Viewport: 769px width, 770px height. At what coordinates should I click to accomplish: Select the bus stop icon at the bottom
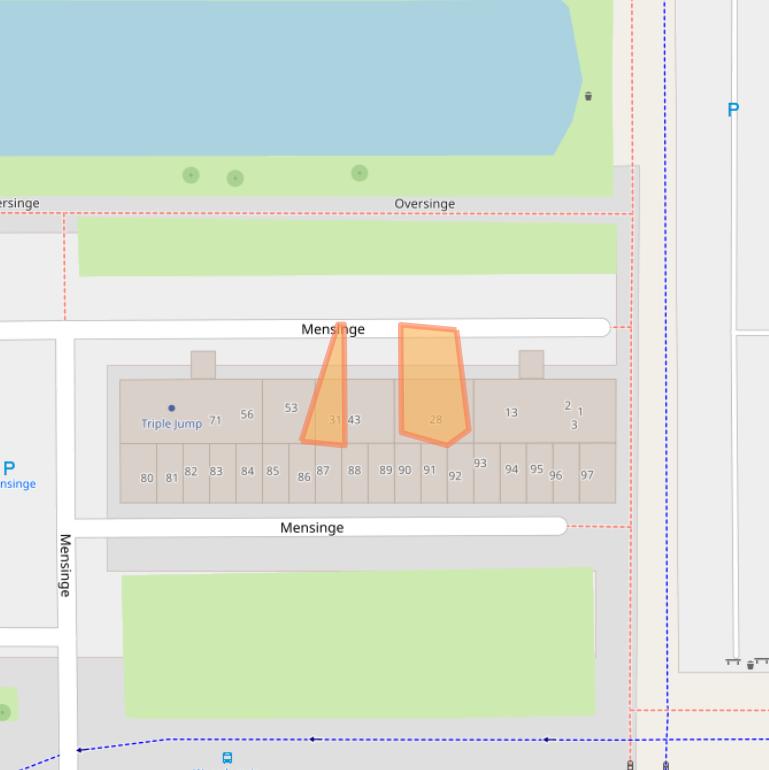pos(227,758)
